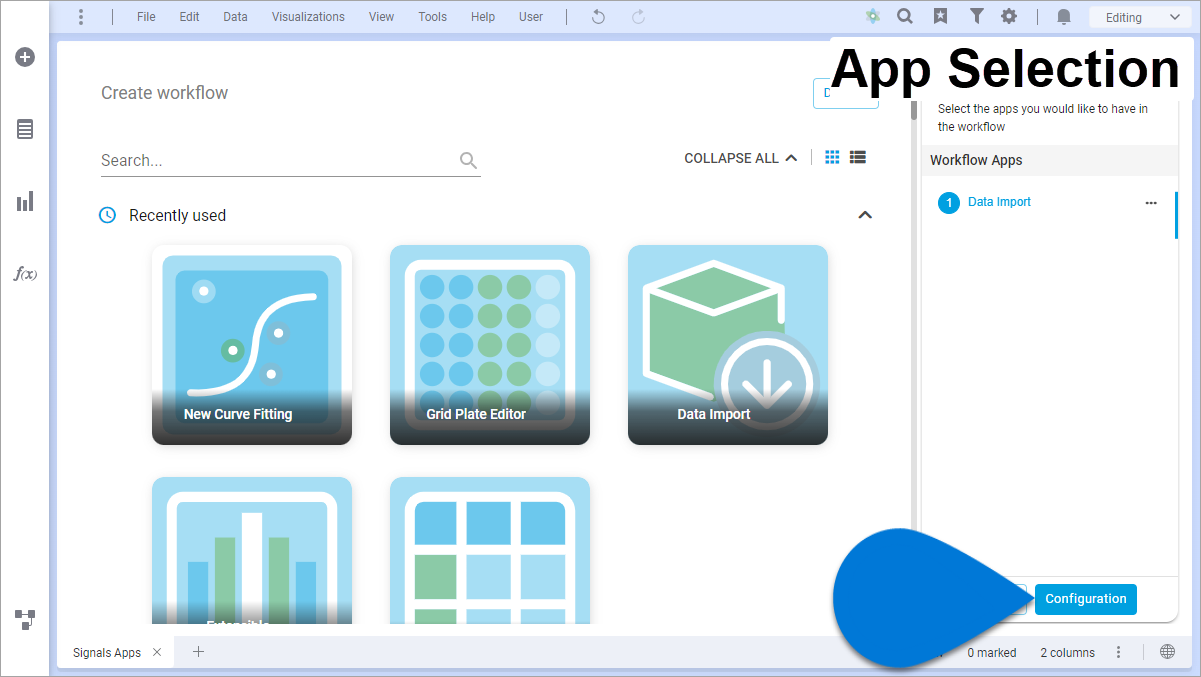Open the View menu

(x=381, y=17)
